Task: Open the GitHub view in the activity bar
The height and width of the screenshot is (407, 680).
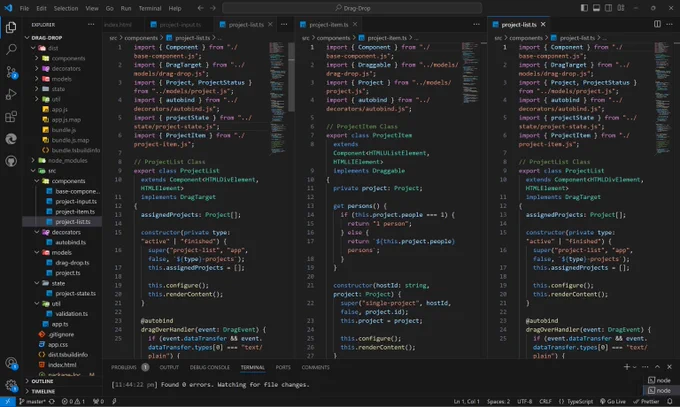Action: click(x=11, y=161)
